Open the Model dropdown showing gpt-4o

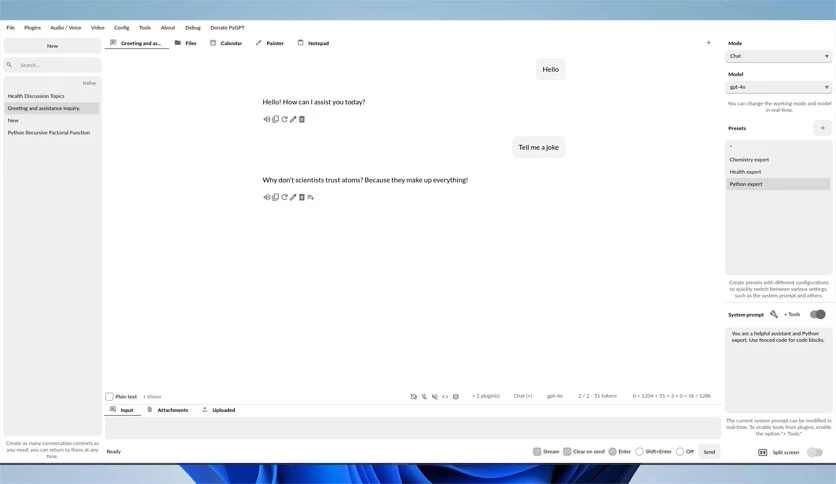778,87
